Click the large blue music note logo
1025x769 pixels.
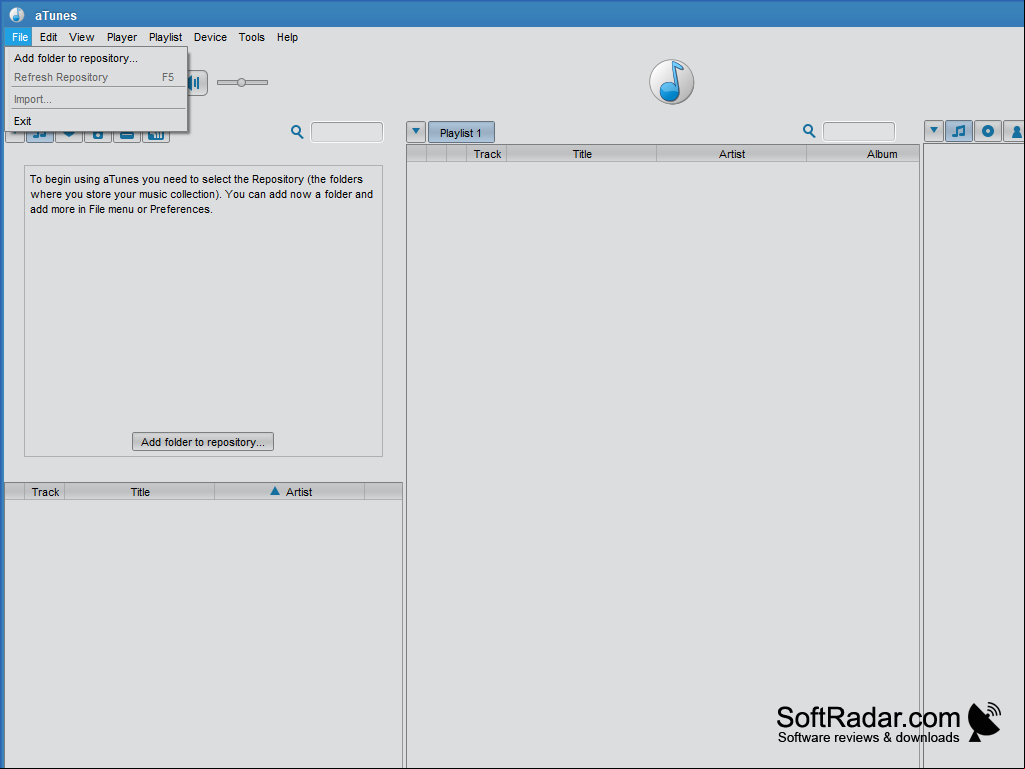671,82
